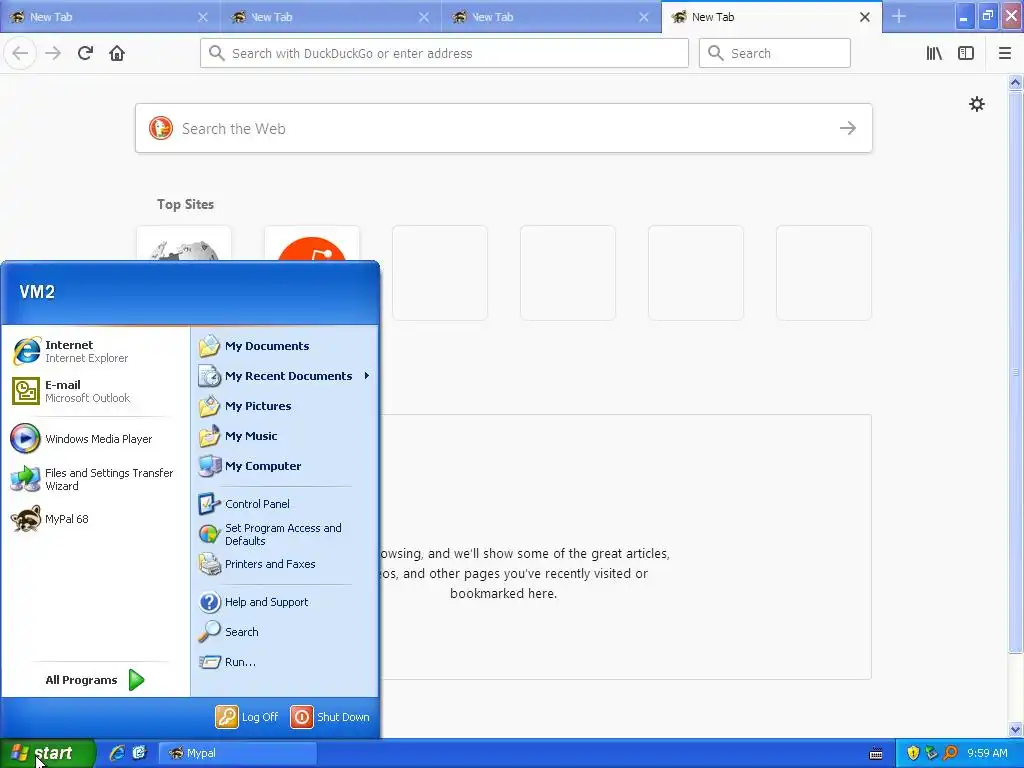1024x768 pixels.
Task: Close the first New Tab
Action: 203,17
